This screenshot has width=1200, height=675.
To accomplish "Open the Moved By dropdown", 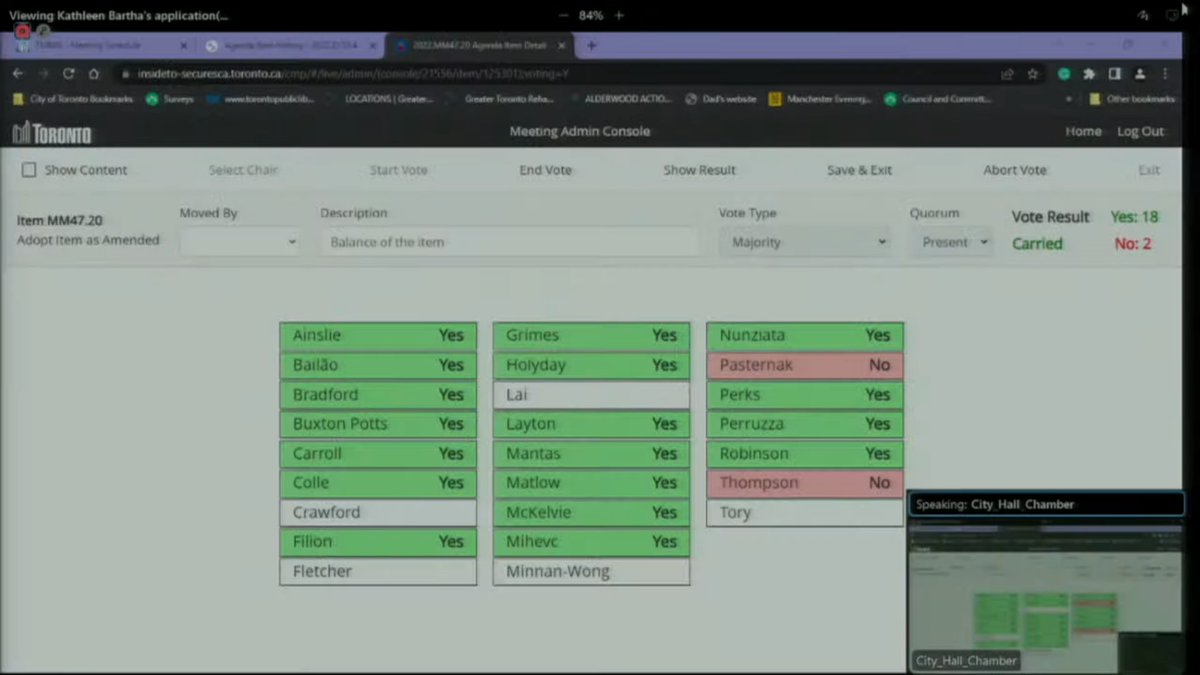I will [240, 242].
